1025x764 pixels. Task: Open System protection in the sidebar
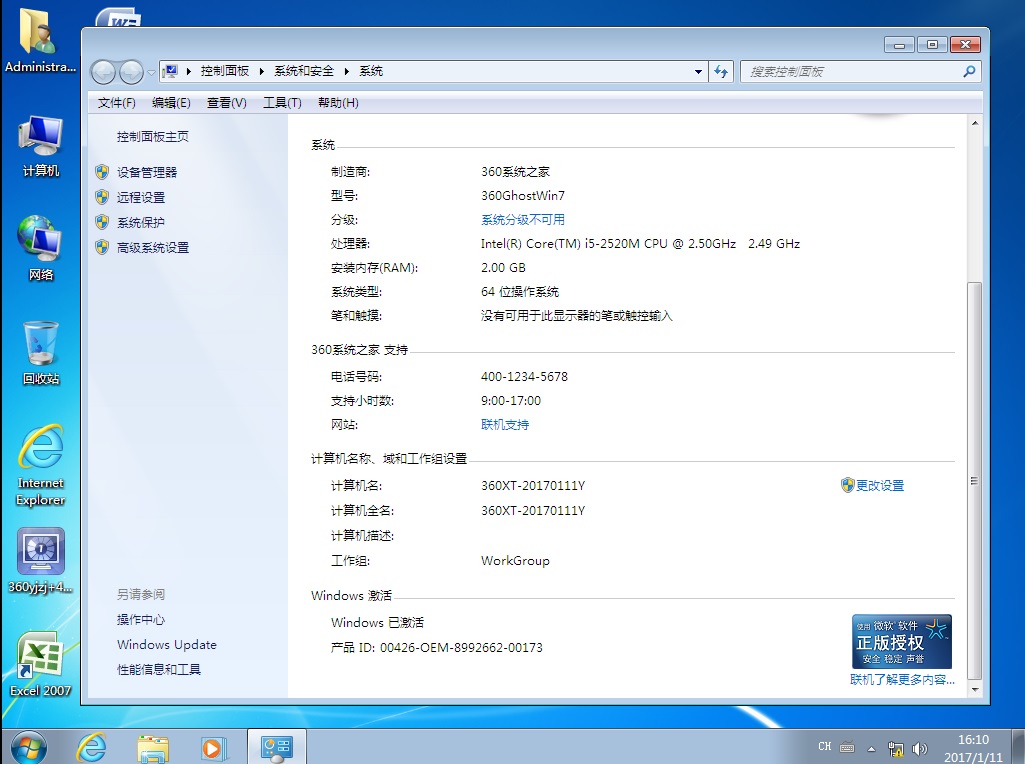(140, 222)
